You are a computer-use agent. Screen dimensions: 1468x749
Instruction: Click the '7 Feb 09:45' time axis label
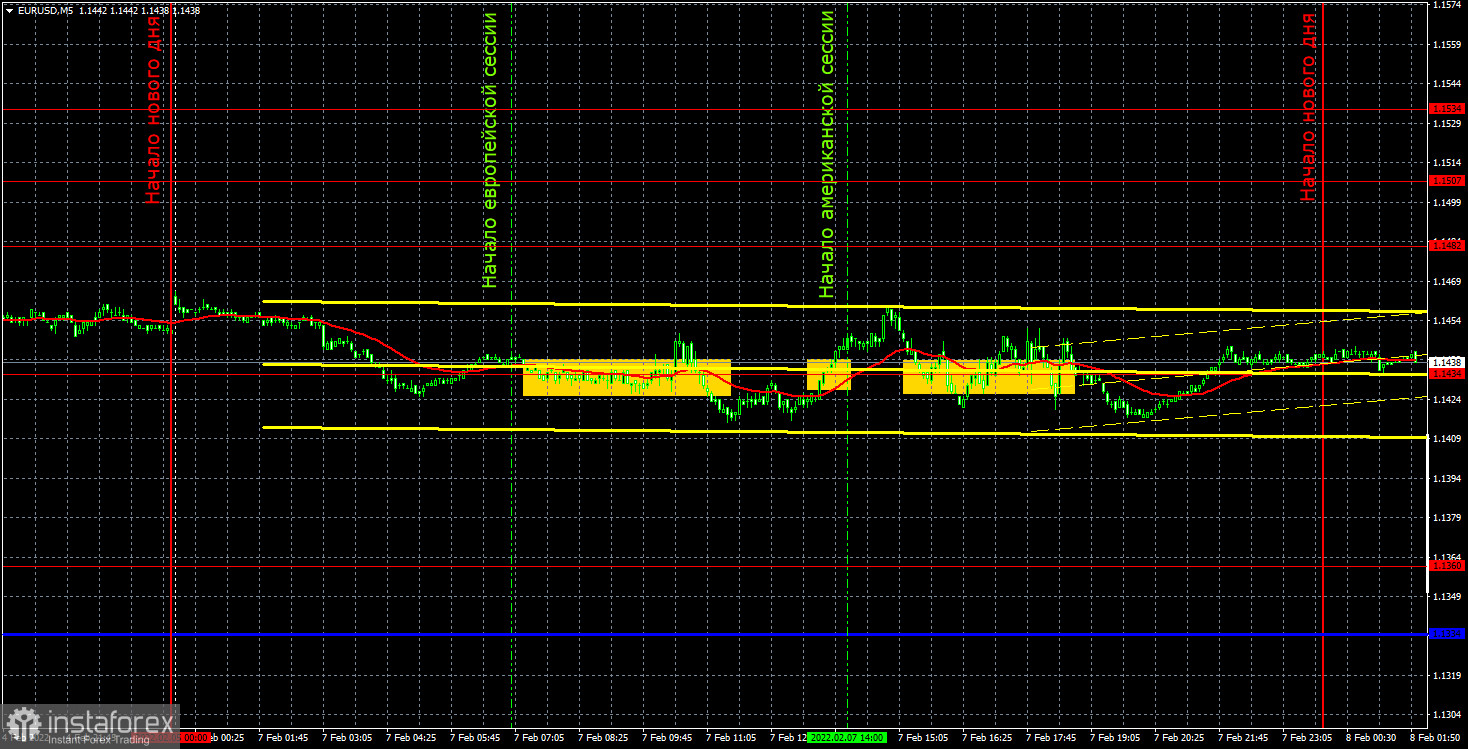[x=667, y=737]
